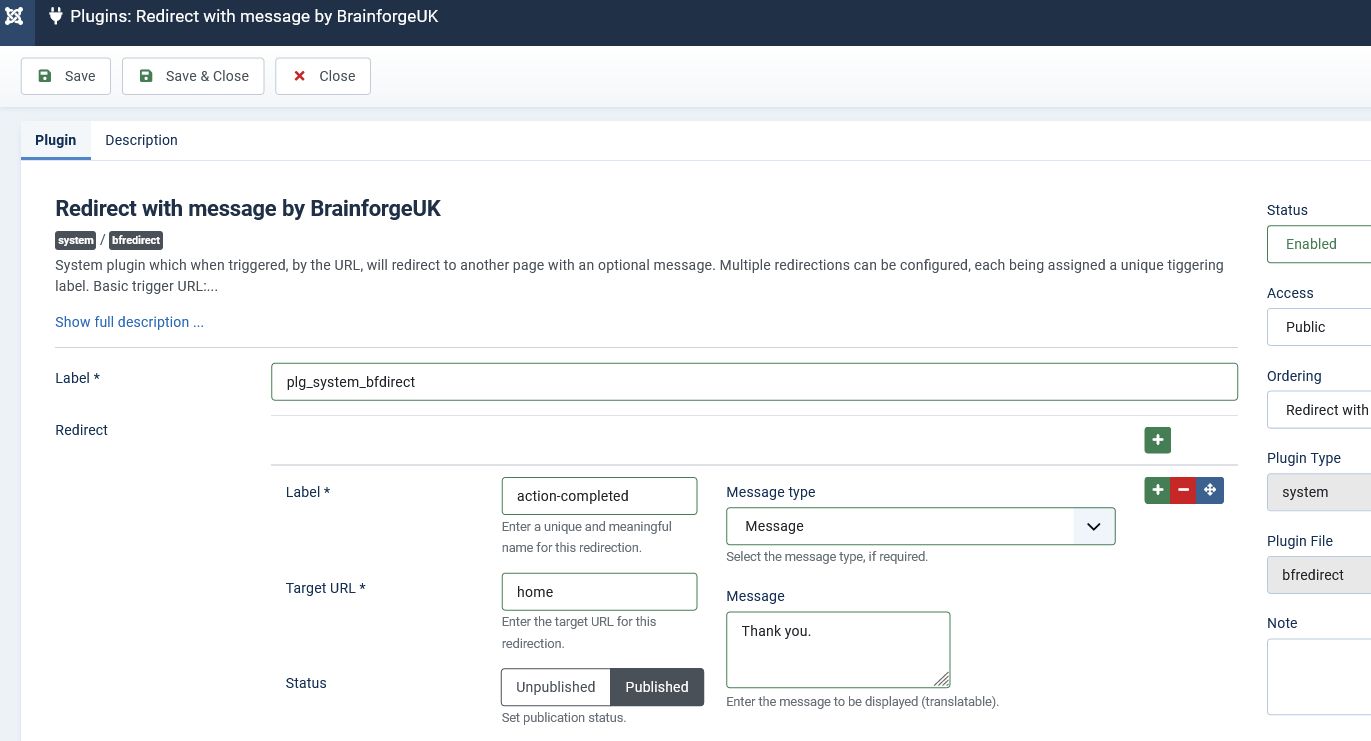Click the plugin Label input field

754,382
